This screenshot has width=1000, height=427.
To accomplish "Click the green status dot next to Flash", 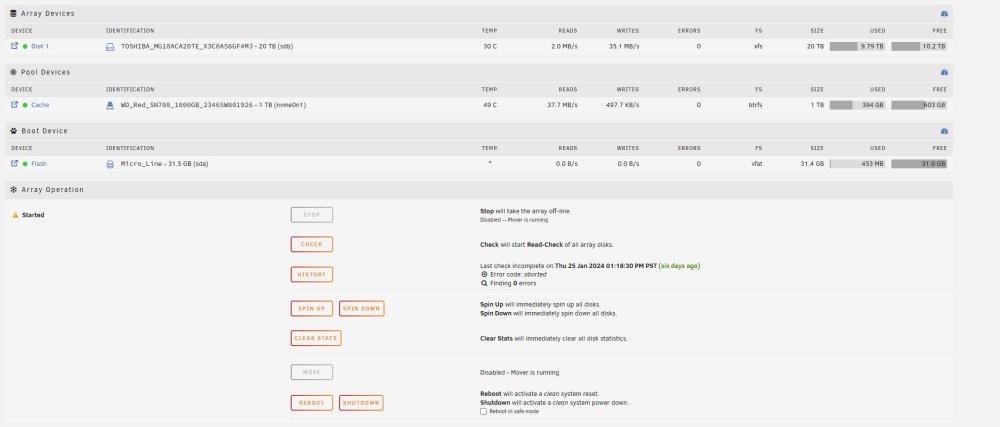I will pyautogui.click(x=26, y=164).
